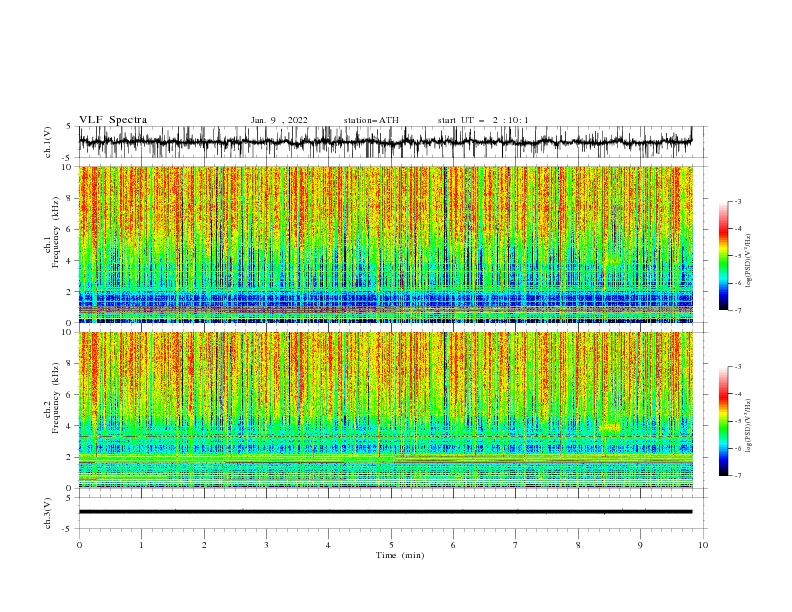Click the flat ch.3 voltage trace
Image resolution: width=792 pixels, height=612 pixels.
(385, 512)
